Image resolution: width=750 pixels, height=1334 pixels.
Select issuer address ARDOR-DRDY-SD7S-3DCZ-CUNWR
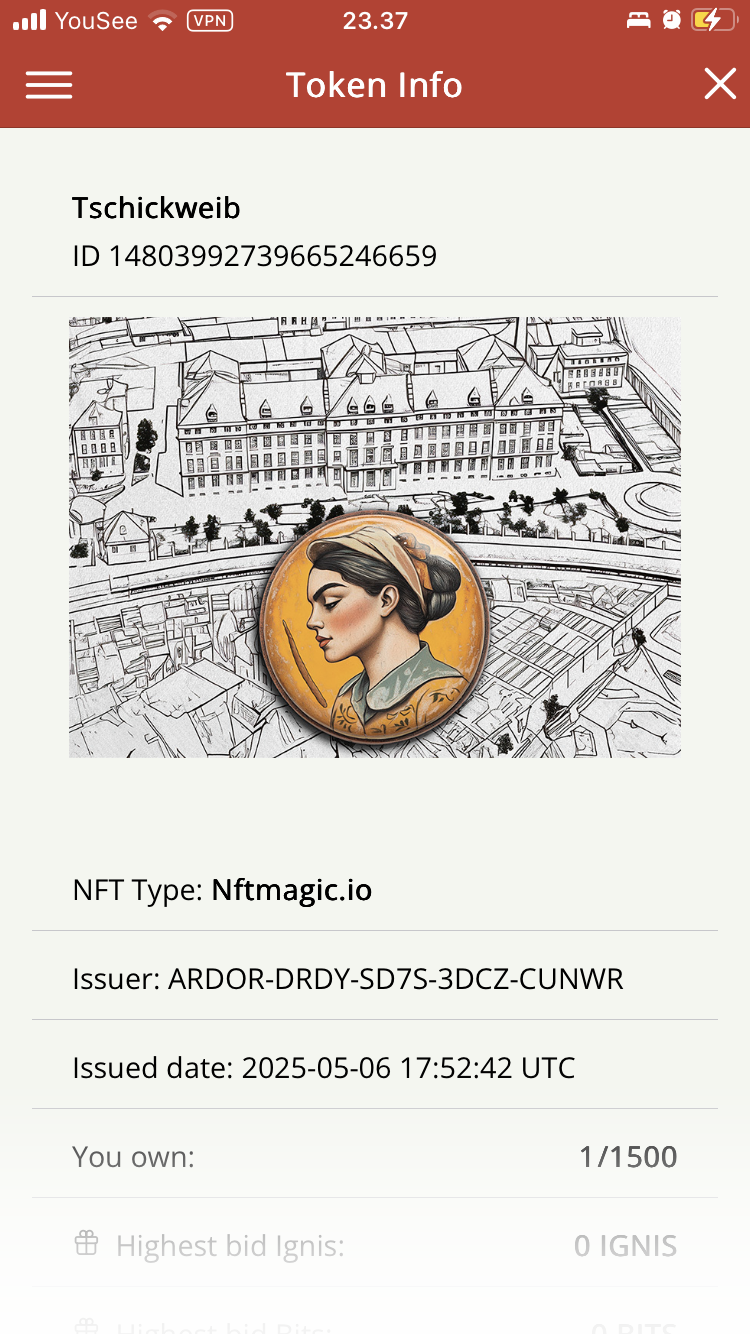tap(396, 979)
